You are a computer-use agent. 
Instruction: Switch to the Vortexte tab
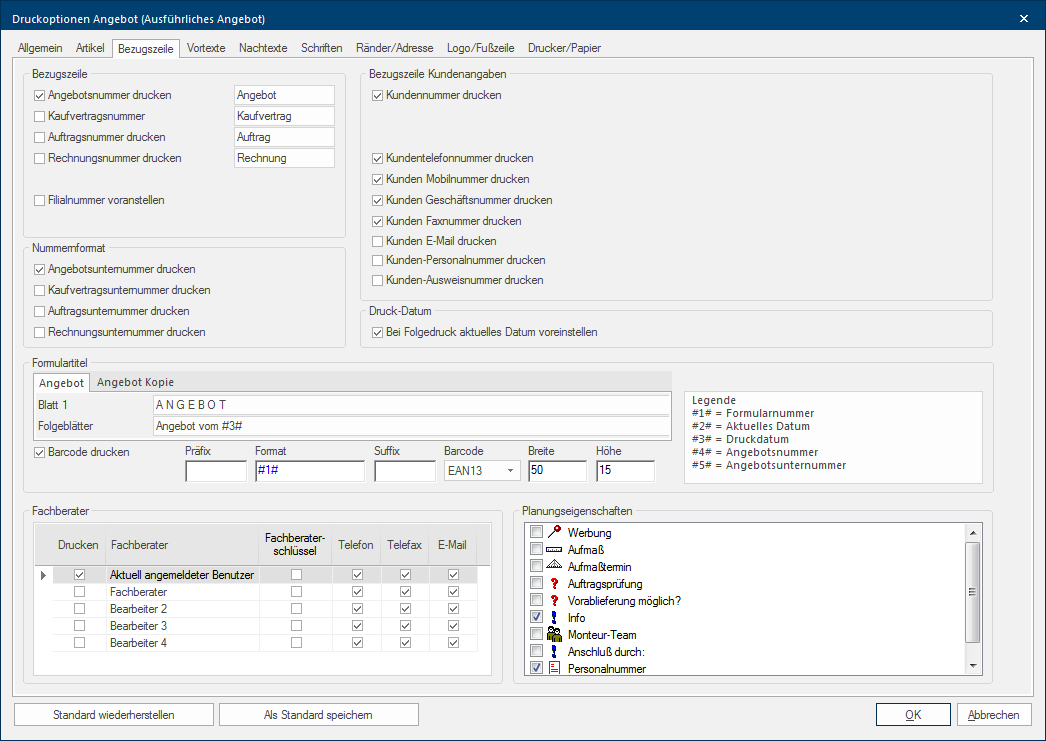pyautogui.click(x=206, y=48)
